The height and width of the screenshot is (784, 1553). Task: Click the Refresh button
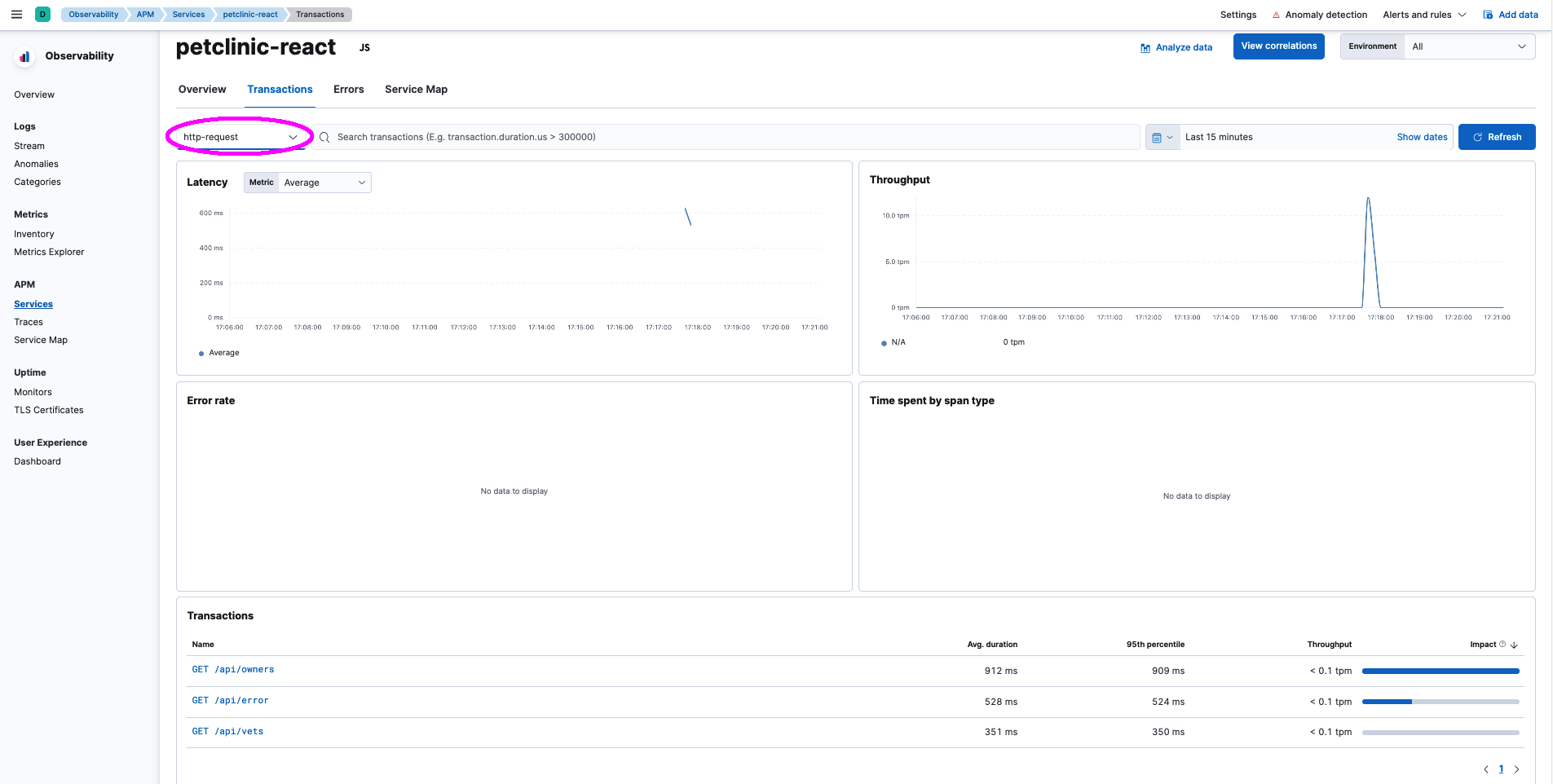1497,137
